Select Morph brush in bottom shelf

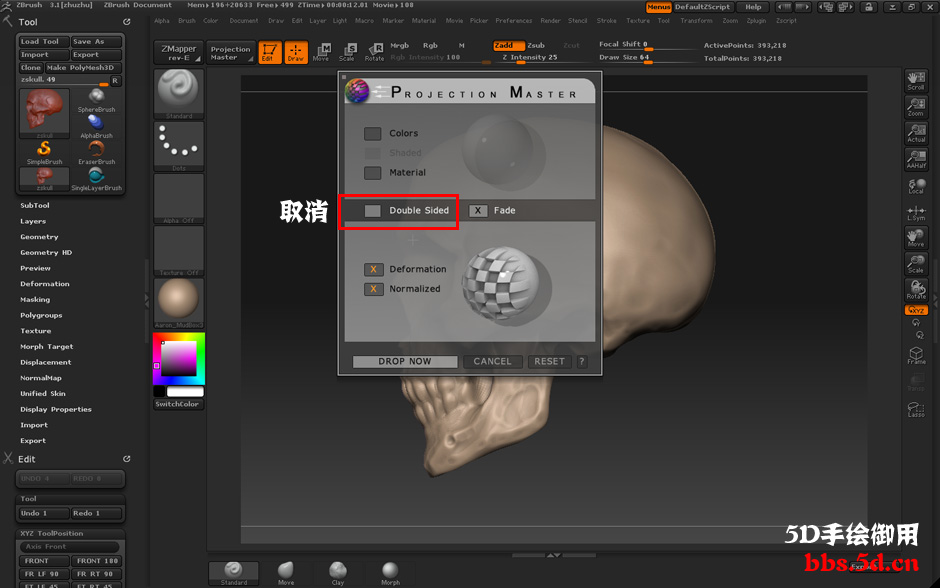(x=390, y=573)
